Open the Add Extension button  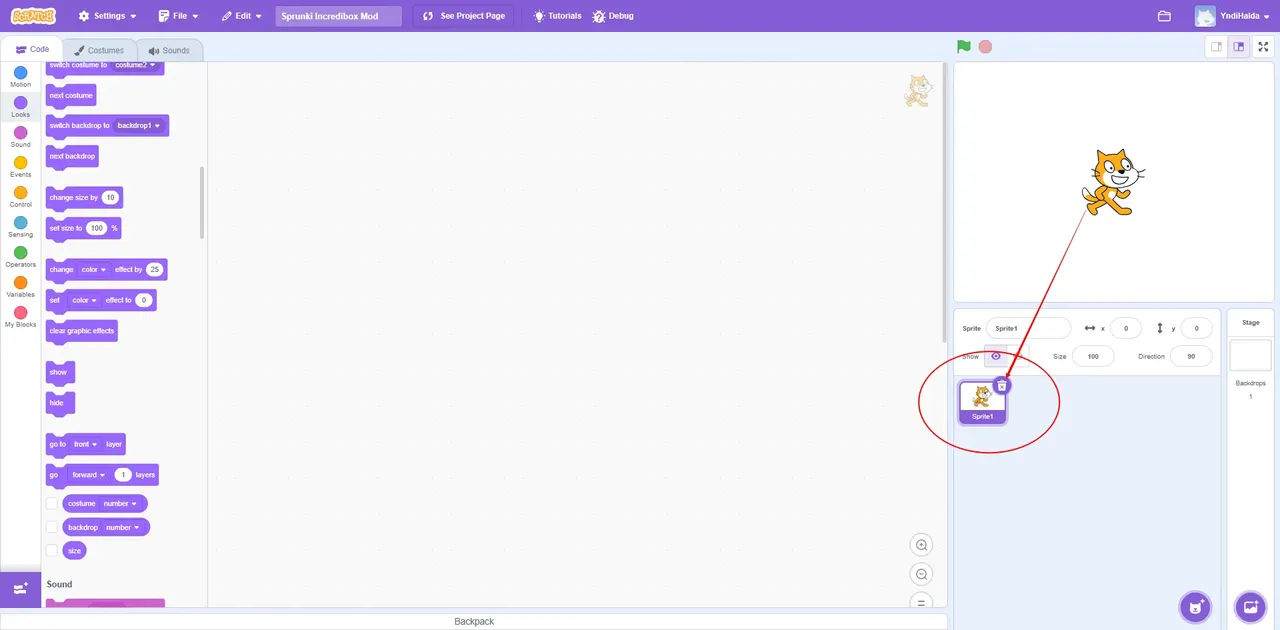[20, 589]
